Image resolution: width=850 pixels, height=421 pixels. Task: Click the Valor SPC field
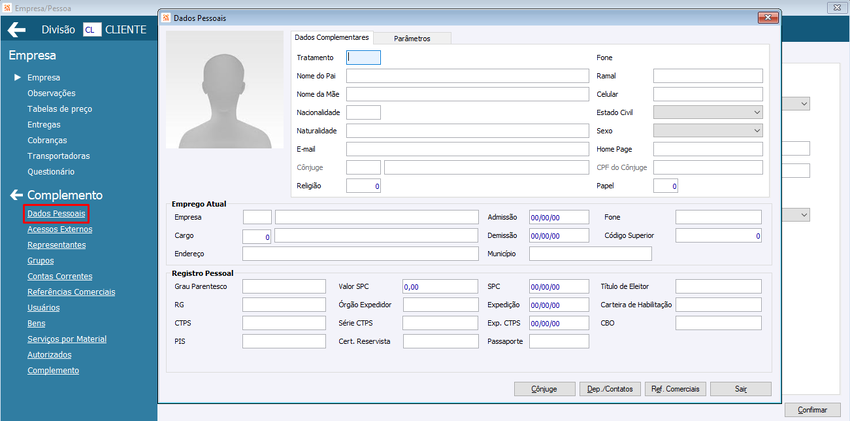click(x=441, y=287)
